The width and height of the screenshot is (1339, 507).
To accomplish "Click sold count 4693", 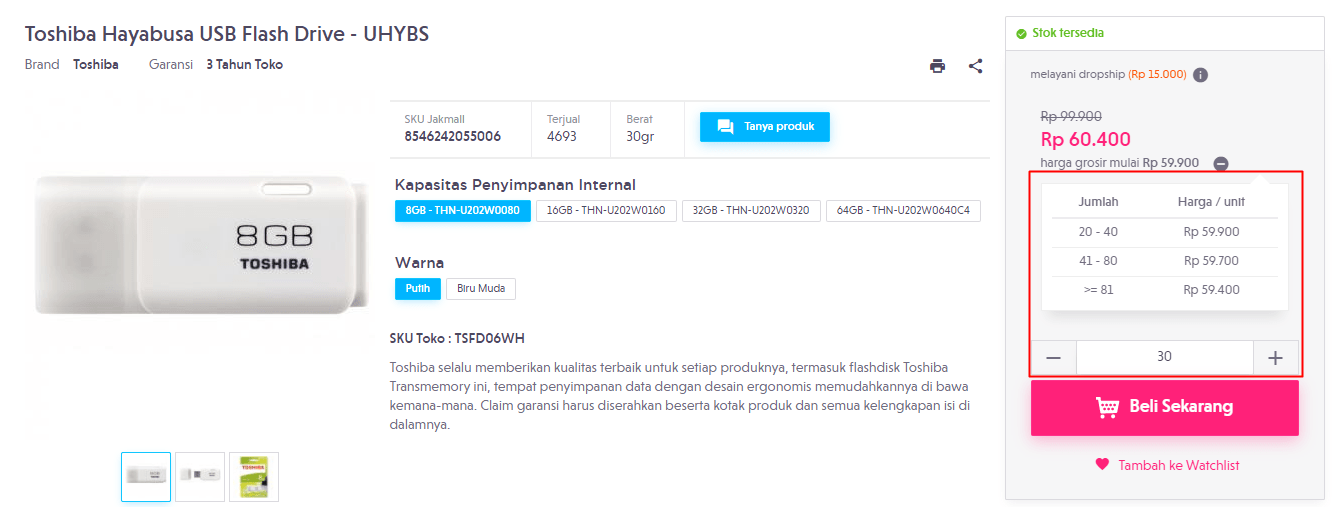I will point(562,136).
